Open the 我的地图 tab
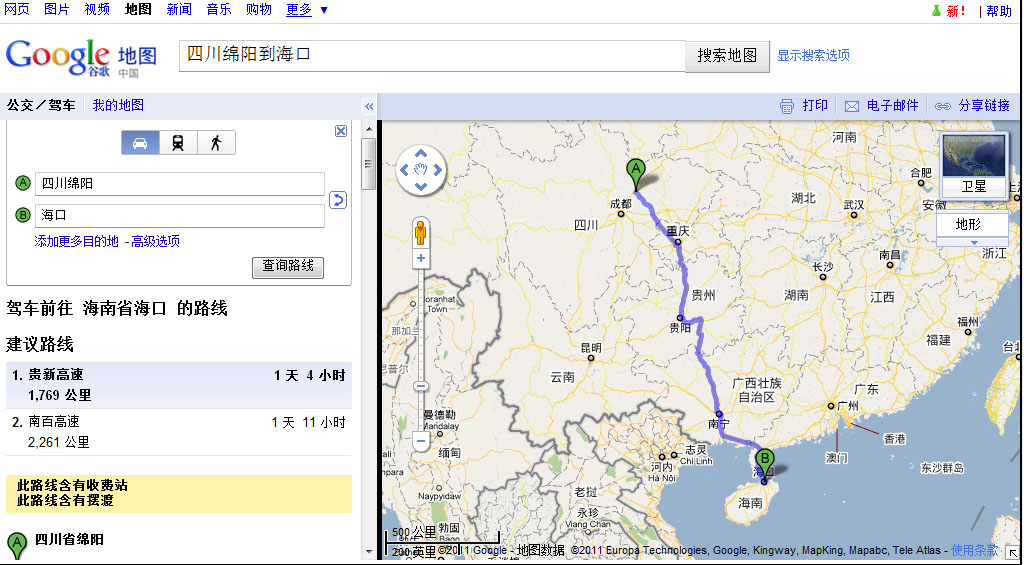1024x565 pixels. tap(118, 105)
